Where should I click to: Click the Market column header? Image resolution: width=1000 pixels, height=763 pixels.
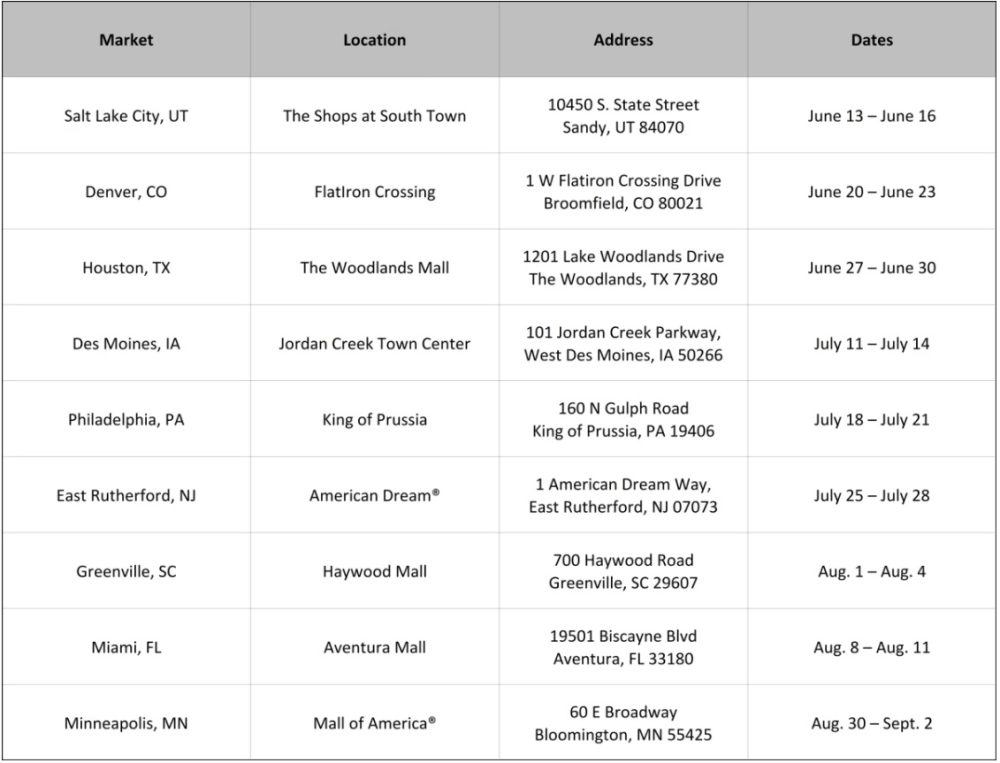[x=126, y=41]
